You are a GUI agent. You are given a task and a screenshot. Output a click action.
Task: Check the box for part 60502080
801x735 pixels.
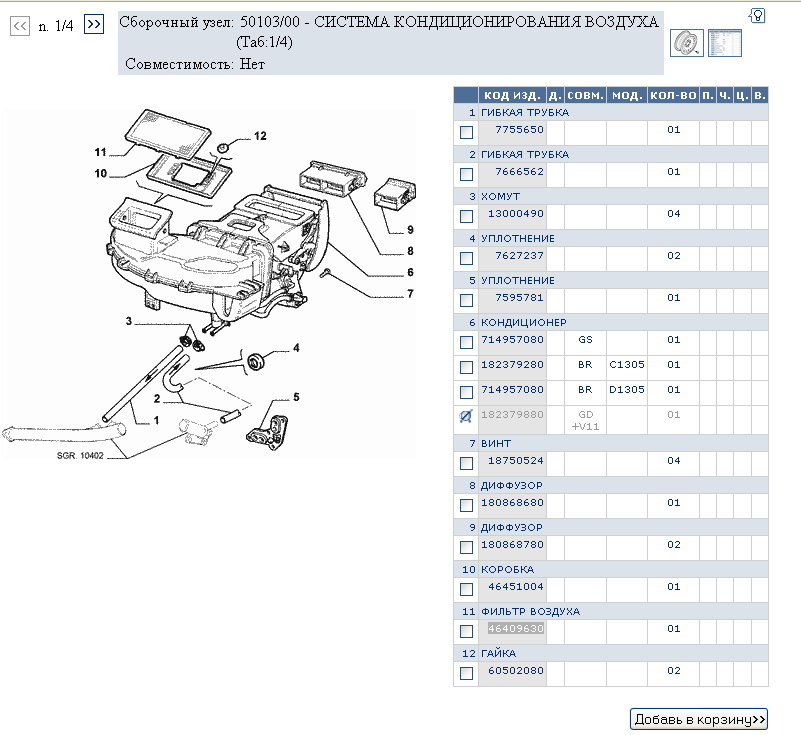[x=466, y=673]
